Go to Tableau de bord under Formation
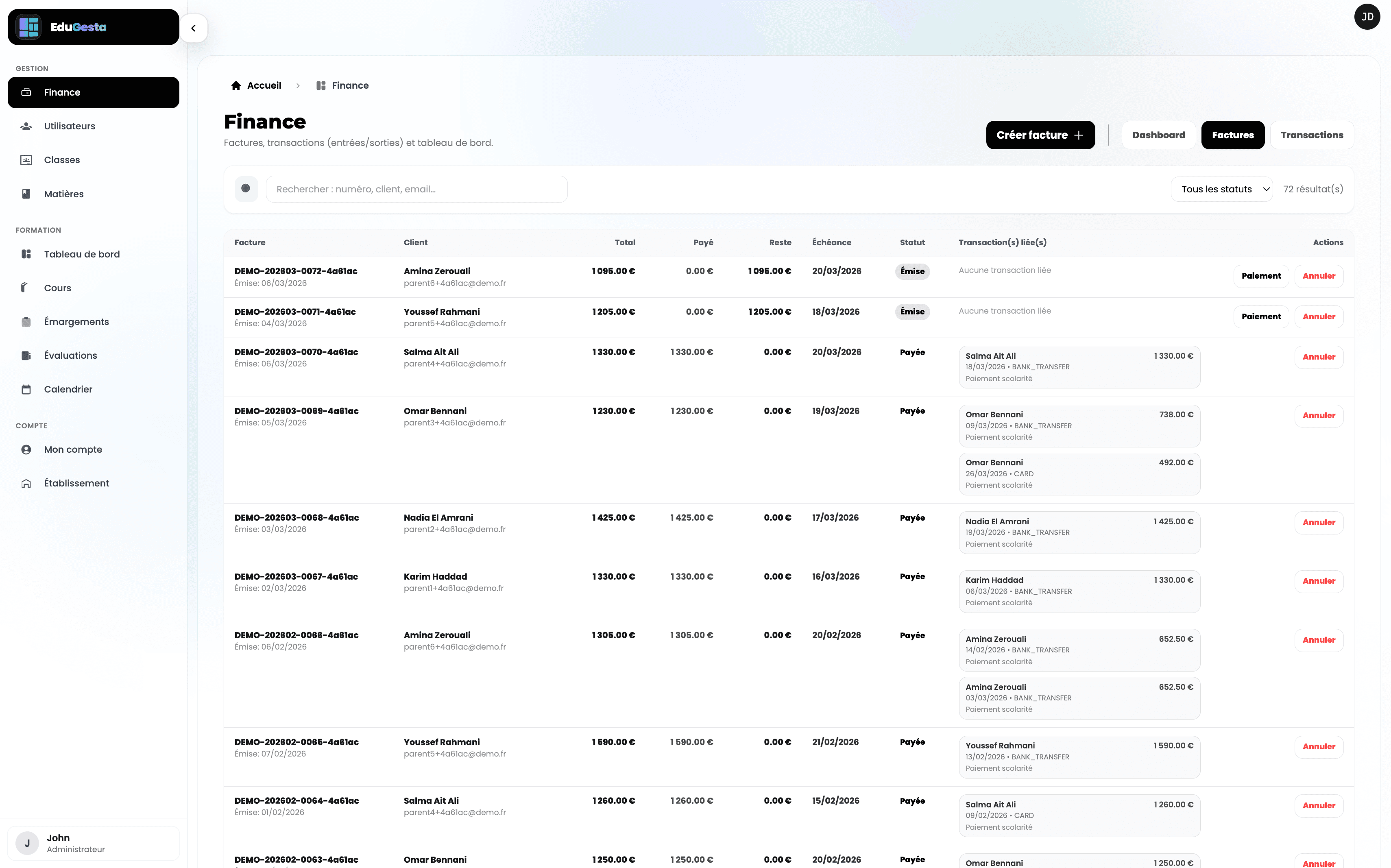Screen dimensions: 1391x868 [82, 254]
